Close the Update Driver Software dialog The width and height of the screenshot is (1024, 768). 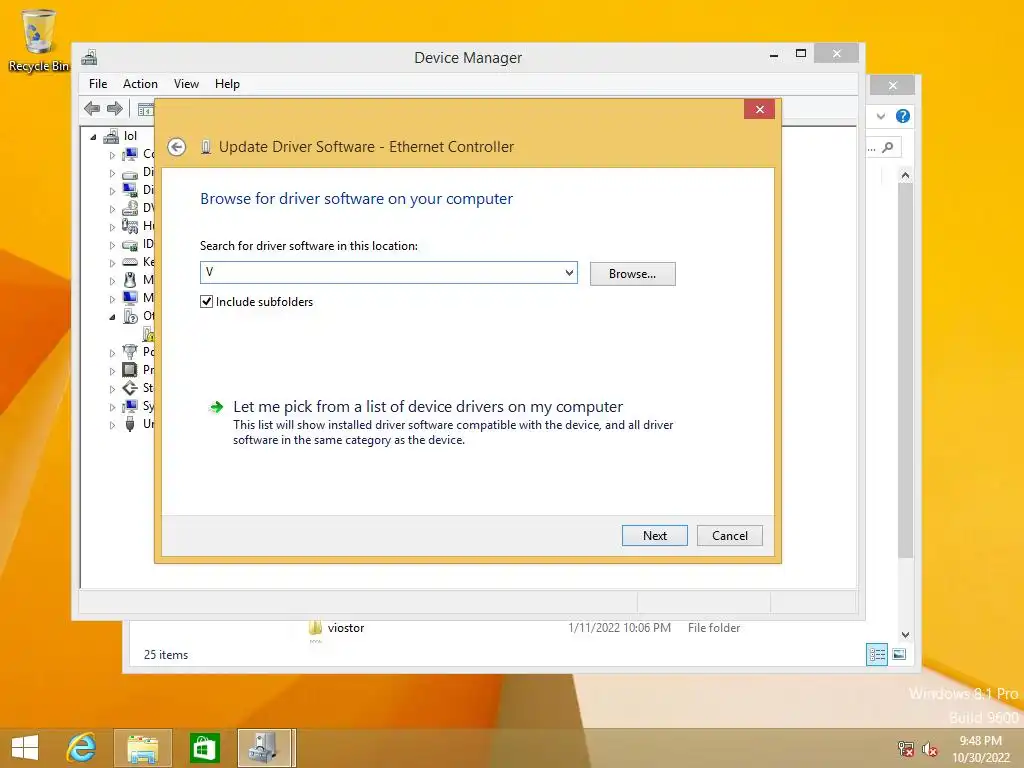click(760, 109)
